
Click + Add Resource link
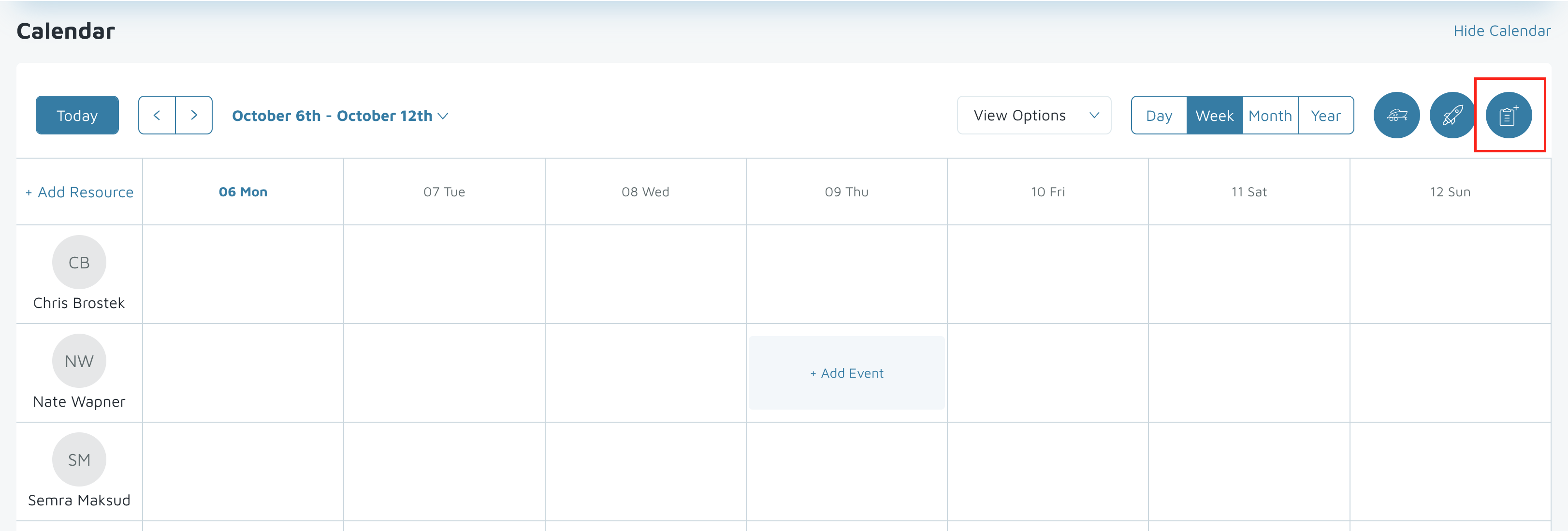point(80,192)
